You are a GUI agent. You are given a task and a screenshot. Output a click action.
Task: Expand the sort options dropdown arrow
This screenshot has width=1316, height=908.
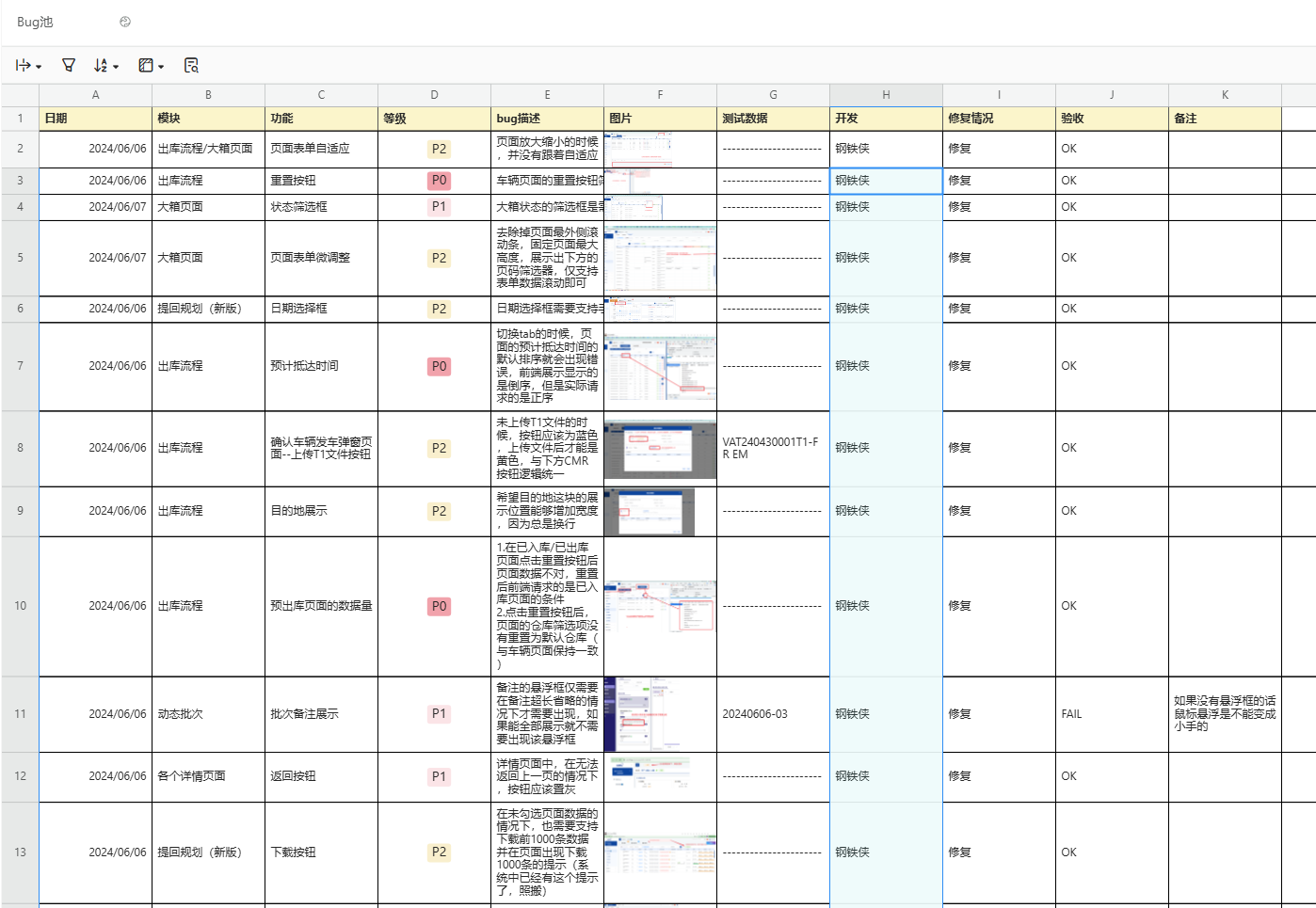click(x=116, y=67)
